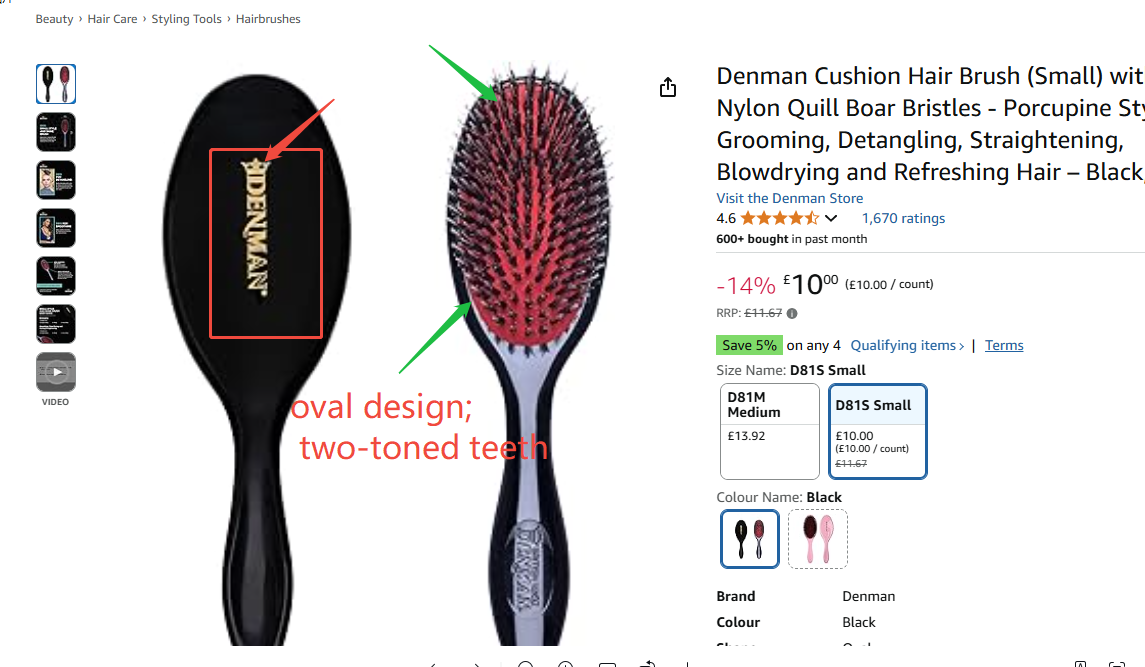
Task: Click the share icon beside product image
Action: coord(667,88)
